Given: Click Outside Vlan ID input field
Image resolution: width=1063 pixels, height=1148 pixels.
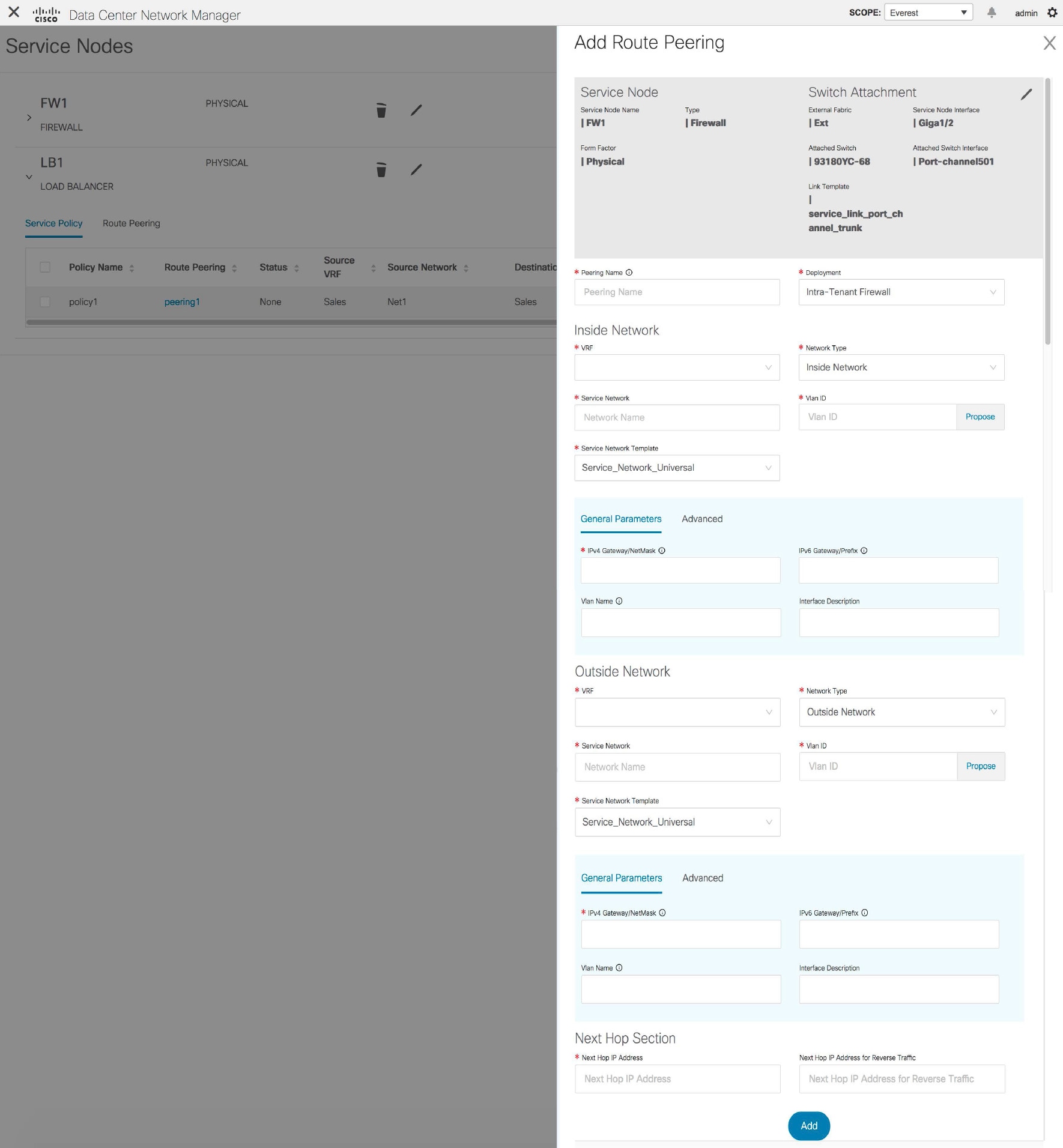Looking at the screenshot, I should (x=878, y=766).
